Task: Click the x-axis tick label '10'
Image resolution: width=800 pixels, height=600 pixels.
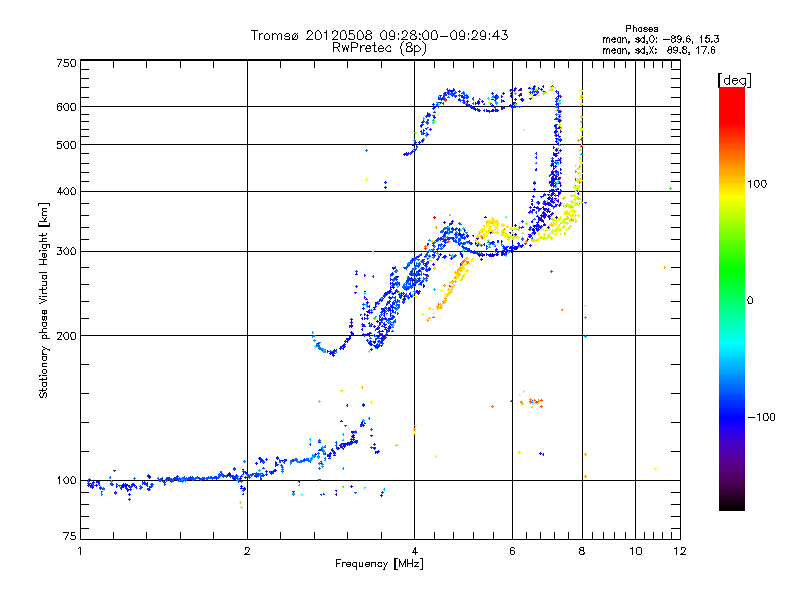Action: [x=636, y=551]
